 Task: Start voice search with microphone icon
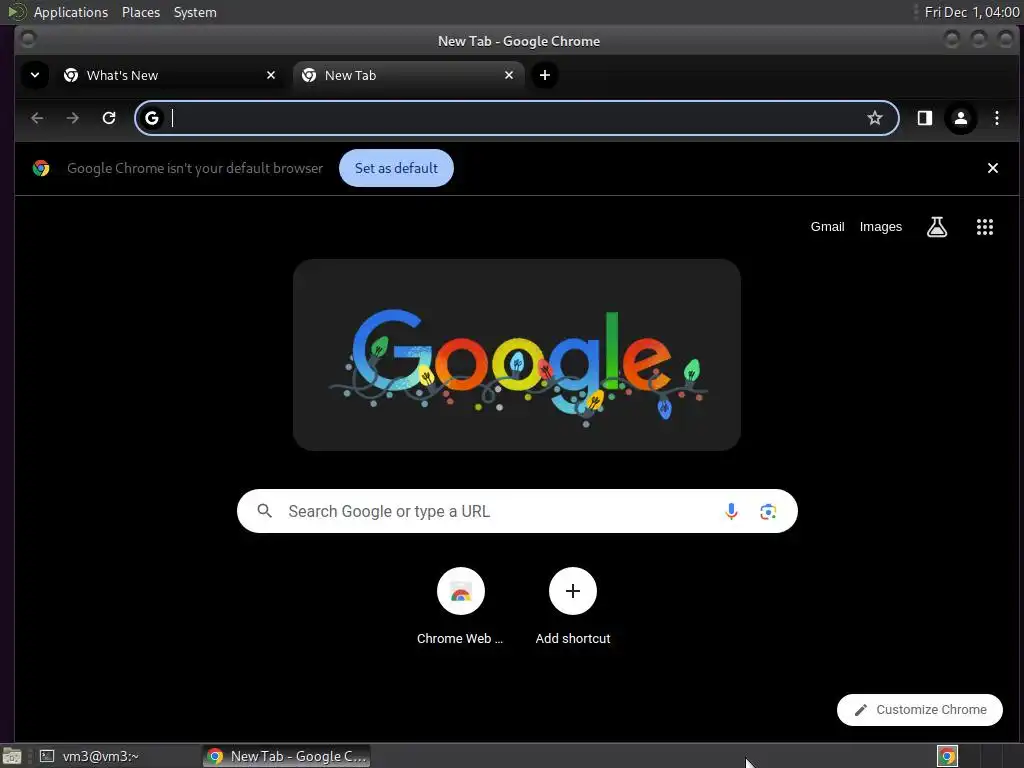tap(731, 511)
